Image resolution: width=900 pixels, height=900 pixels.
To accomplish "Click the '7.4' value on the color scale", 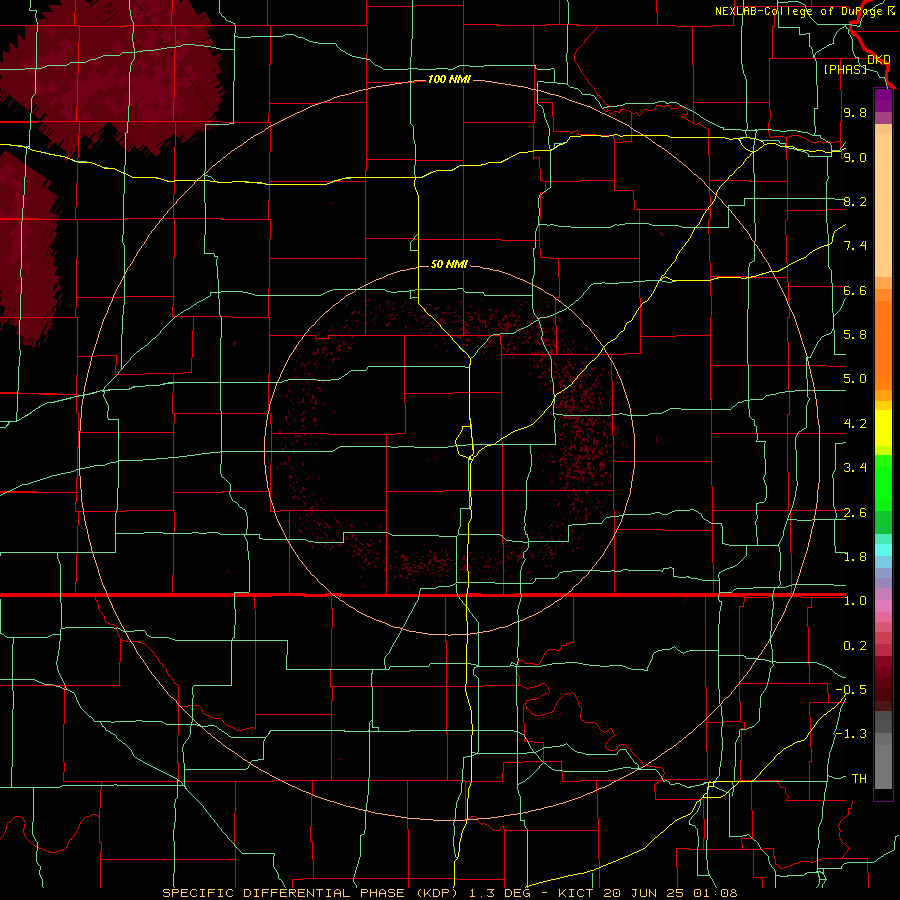I will 855,246.
